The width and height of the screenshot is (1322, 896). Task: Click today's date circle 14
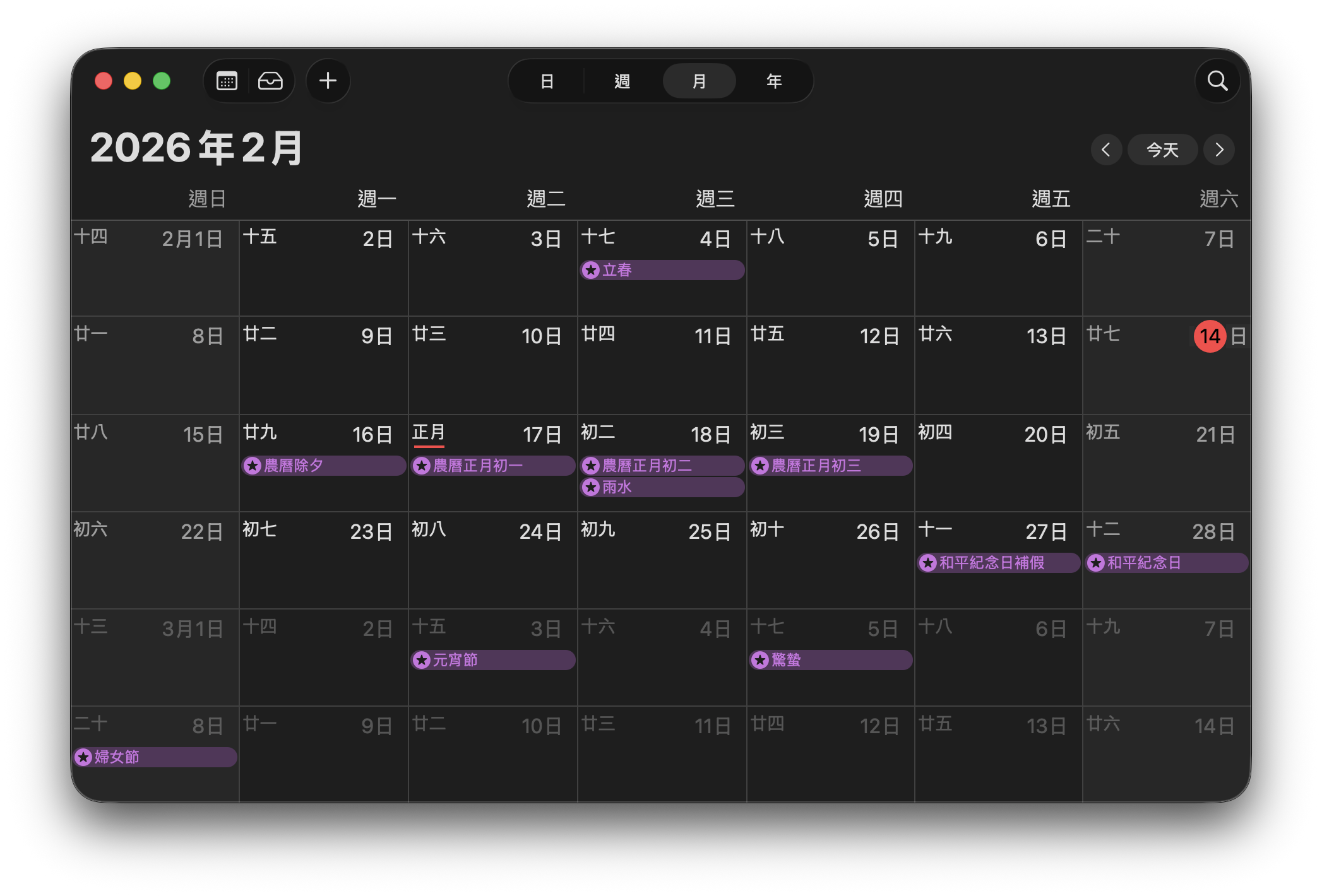tap(1210, 336)
